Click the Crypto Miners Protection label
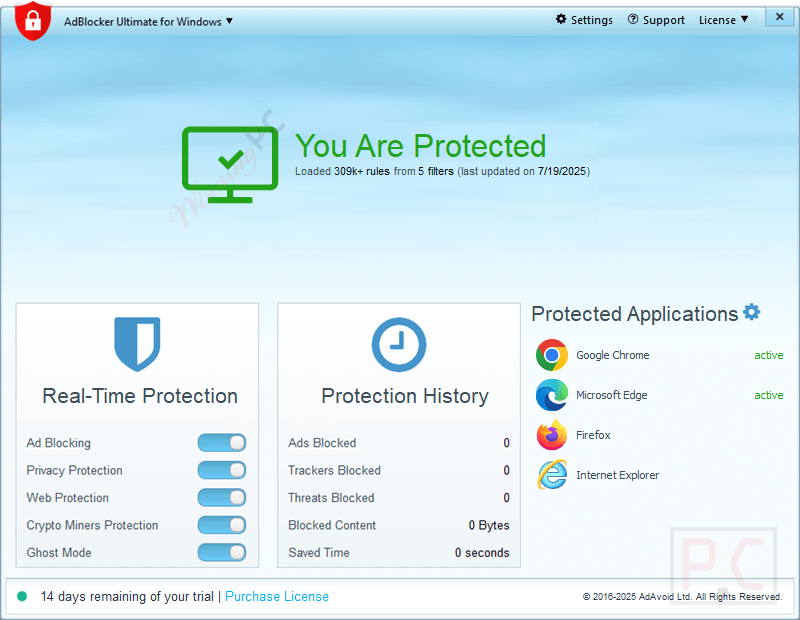Image resolution: width=800 pixels, height=620 pixels. (x=92, y=525)
